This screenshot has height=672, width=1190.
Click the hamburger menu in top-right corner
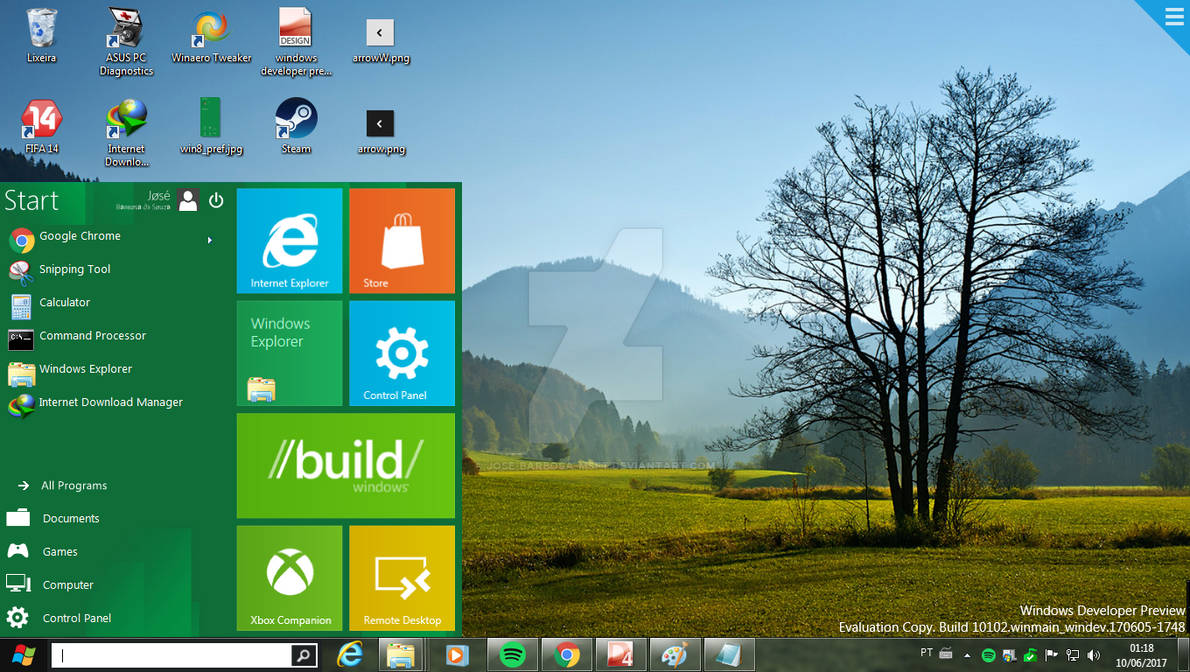(1173, 17)
